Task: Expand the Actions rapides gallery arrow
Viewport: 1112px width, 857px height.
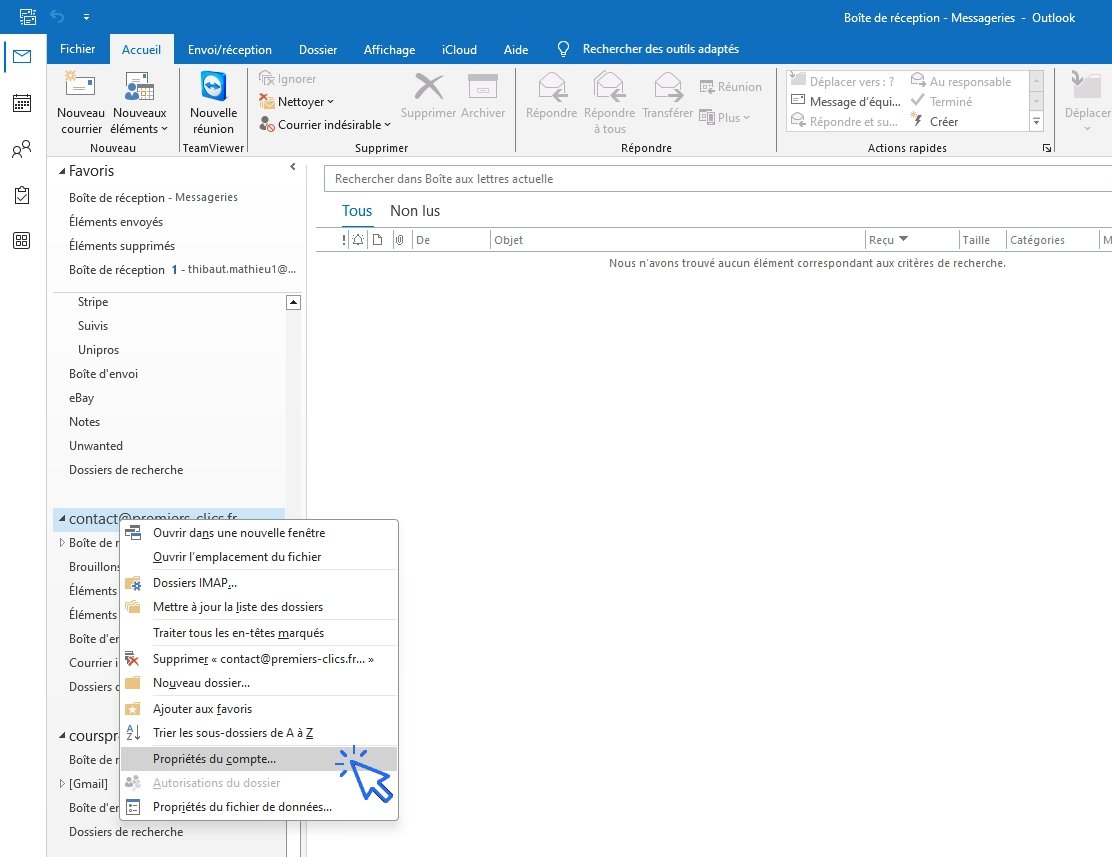Action: coord(1036,122)
